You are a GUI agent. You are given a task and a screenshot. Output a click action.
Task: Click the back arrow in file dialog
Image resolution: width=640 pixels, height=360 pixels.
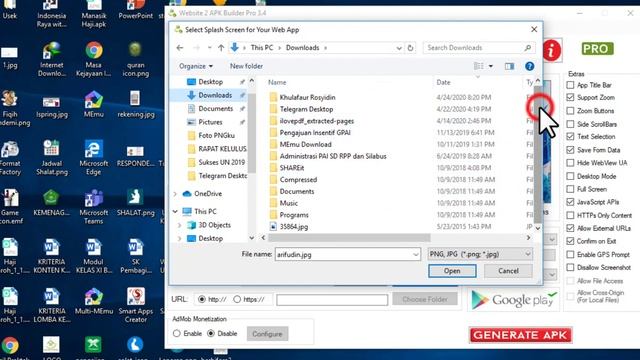(180, 48)
